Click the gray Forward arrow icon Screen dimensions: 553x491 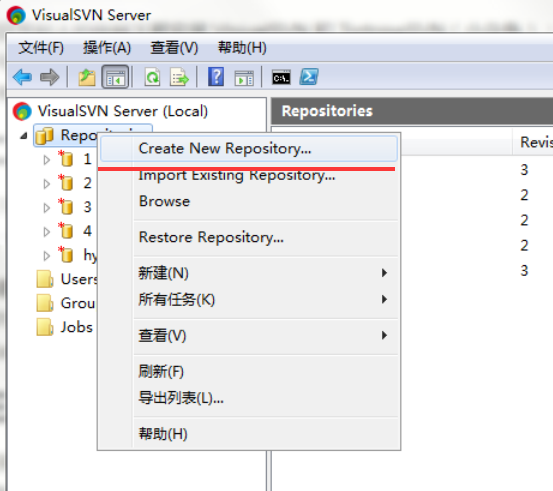(49, 77)
